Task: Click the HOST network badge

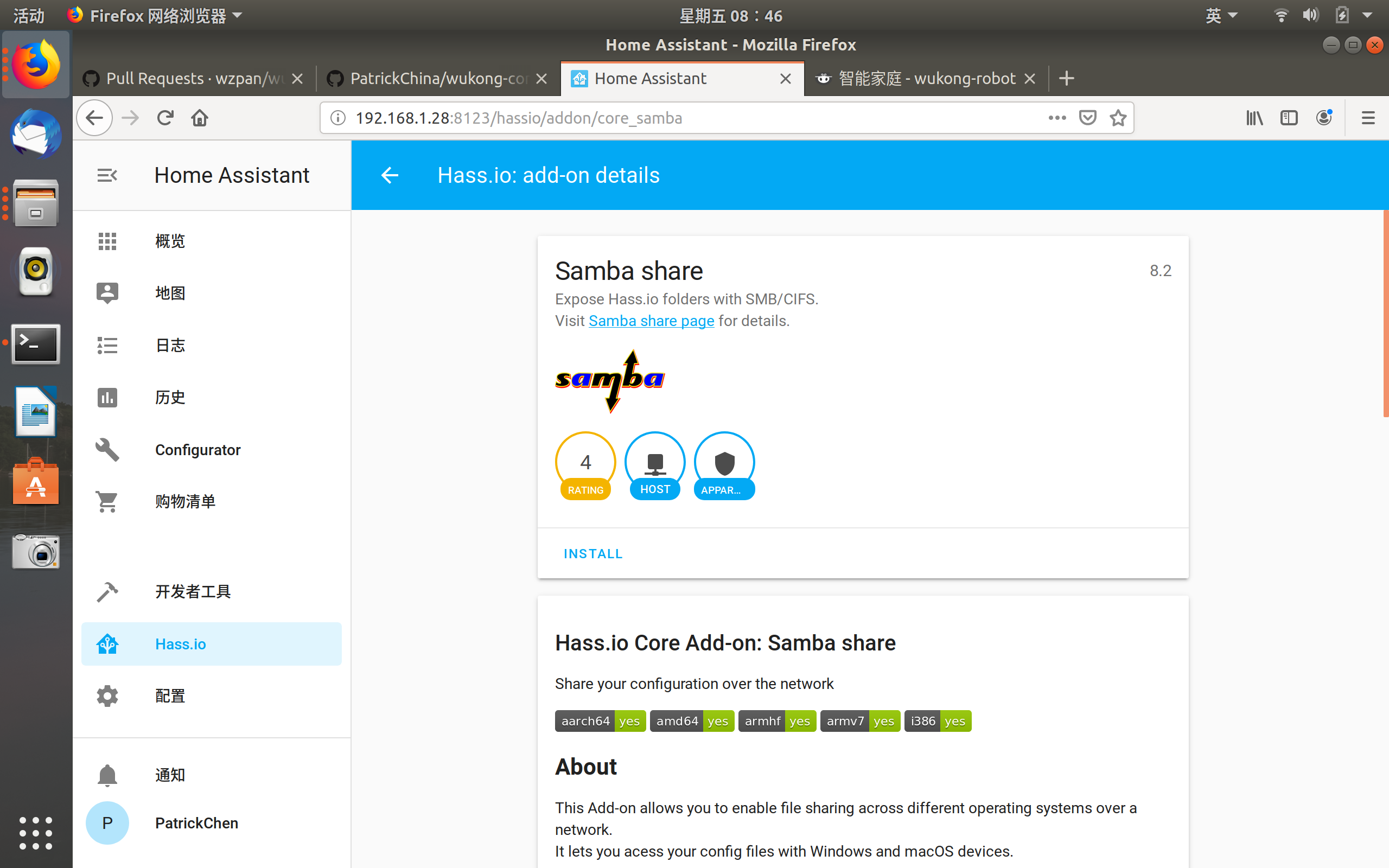Action: [655, 465]
